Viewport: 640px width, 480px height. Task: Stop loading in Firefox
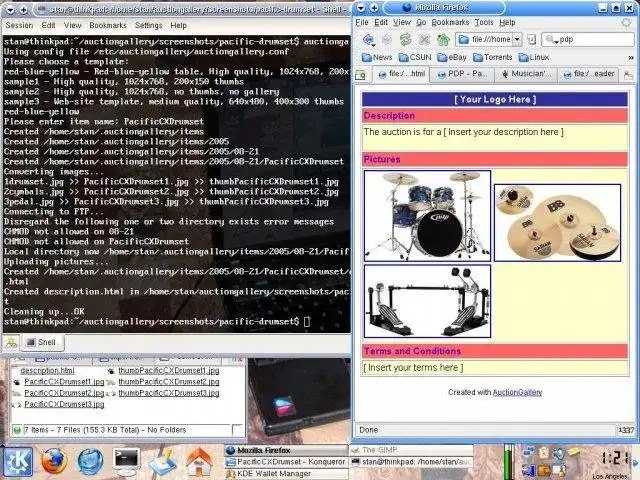[x=424, y=40]
